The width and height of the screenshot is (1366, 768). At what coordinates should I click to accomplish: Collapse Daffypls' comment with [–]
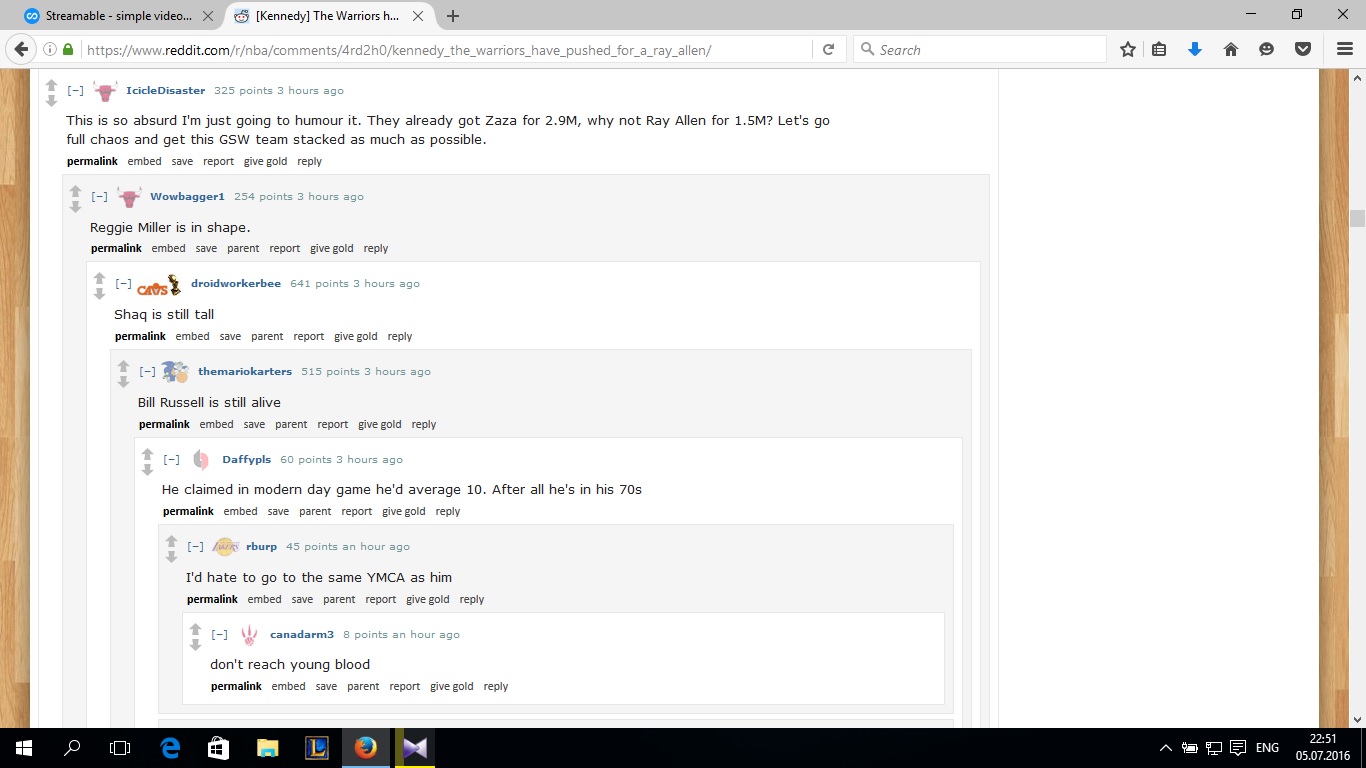pos(171,460)
